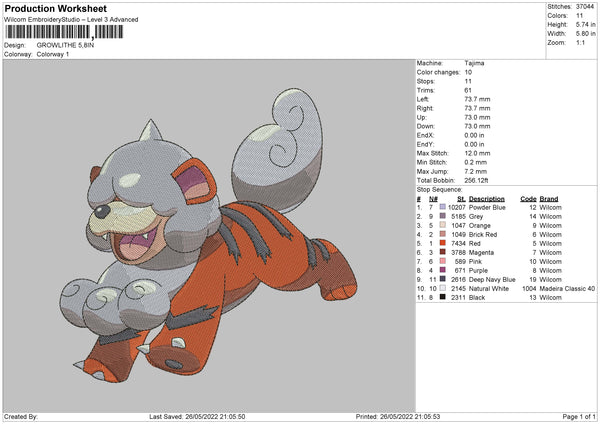Click the Max Jump value 7.2 mm
The image size is (600, 424).
coord(476,171)
